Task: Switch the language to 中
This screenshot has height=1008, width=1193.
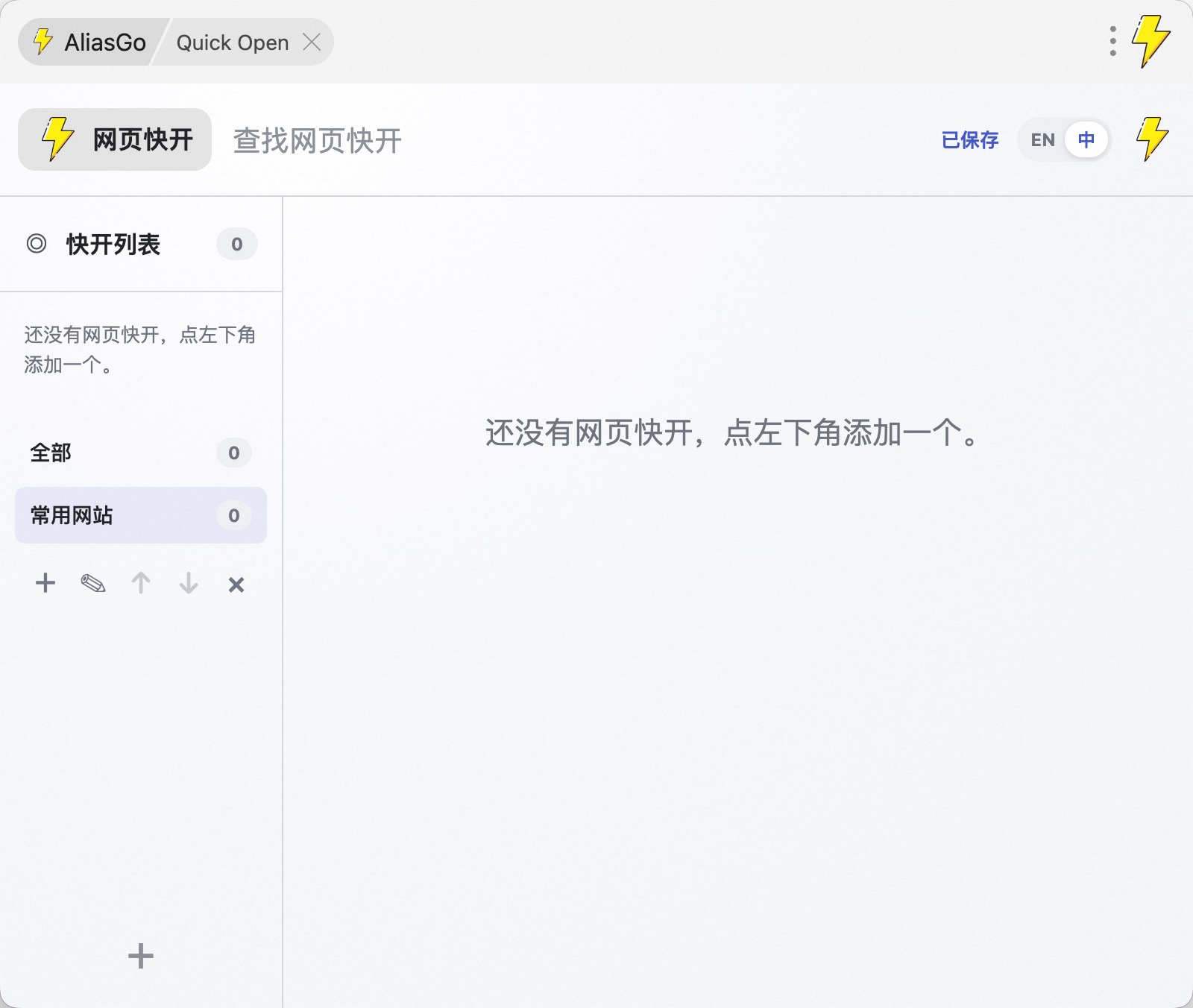Action: click(x=1086, y=140)
